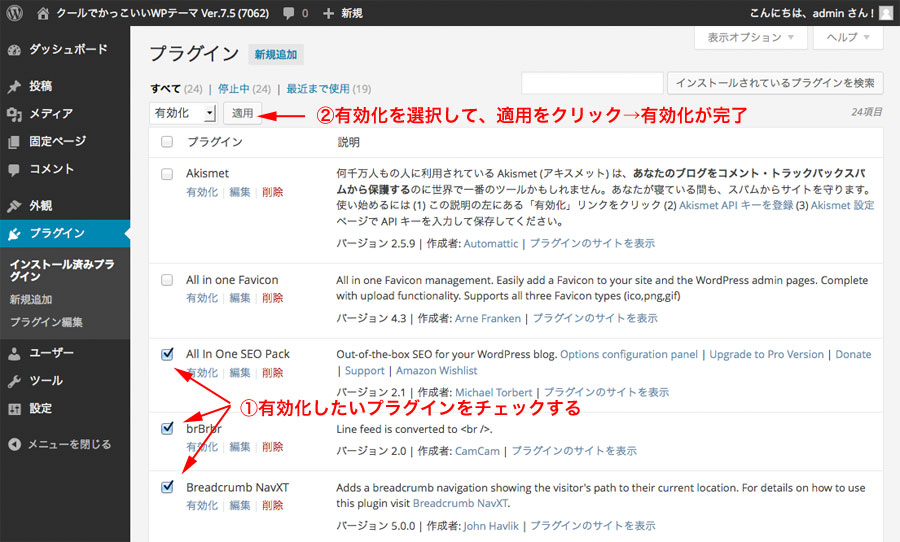Filter by 最近まで使用 (19) plugins

coord(329,89)
